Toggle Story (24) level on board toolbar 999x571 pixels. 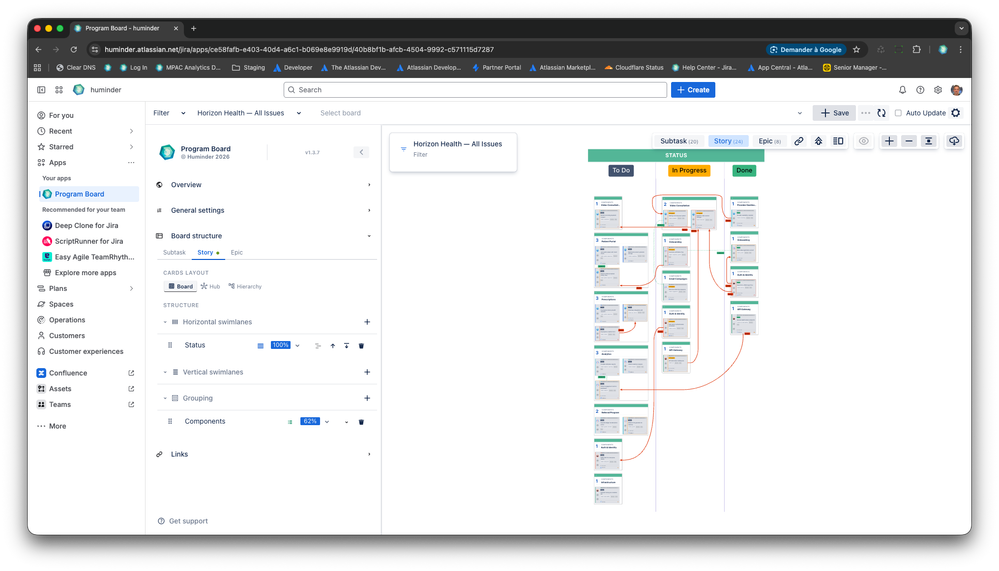click(x=728, y=141)
